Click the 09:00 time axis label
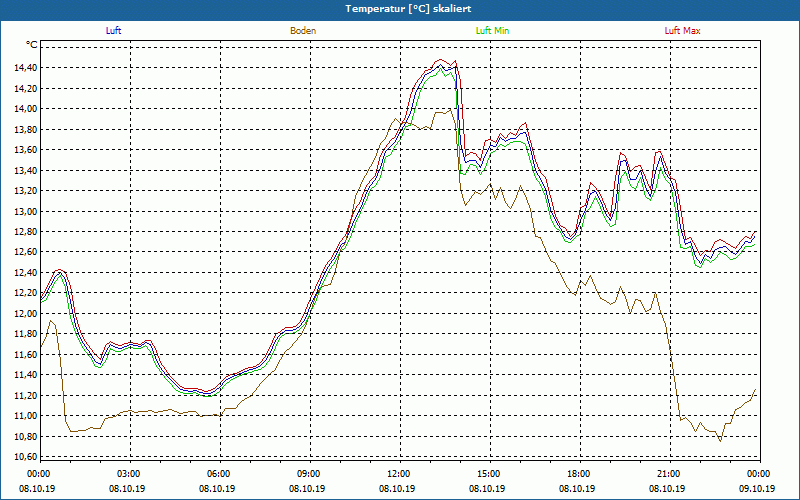The height and width of the screenshot is (500, 800). [x=310, y=474]
